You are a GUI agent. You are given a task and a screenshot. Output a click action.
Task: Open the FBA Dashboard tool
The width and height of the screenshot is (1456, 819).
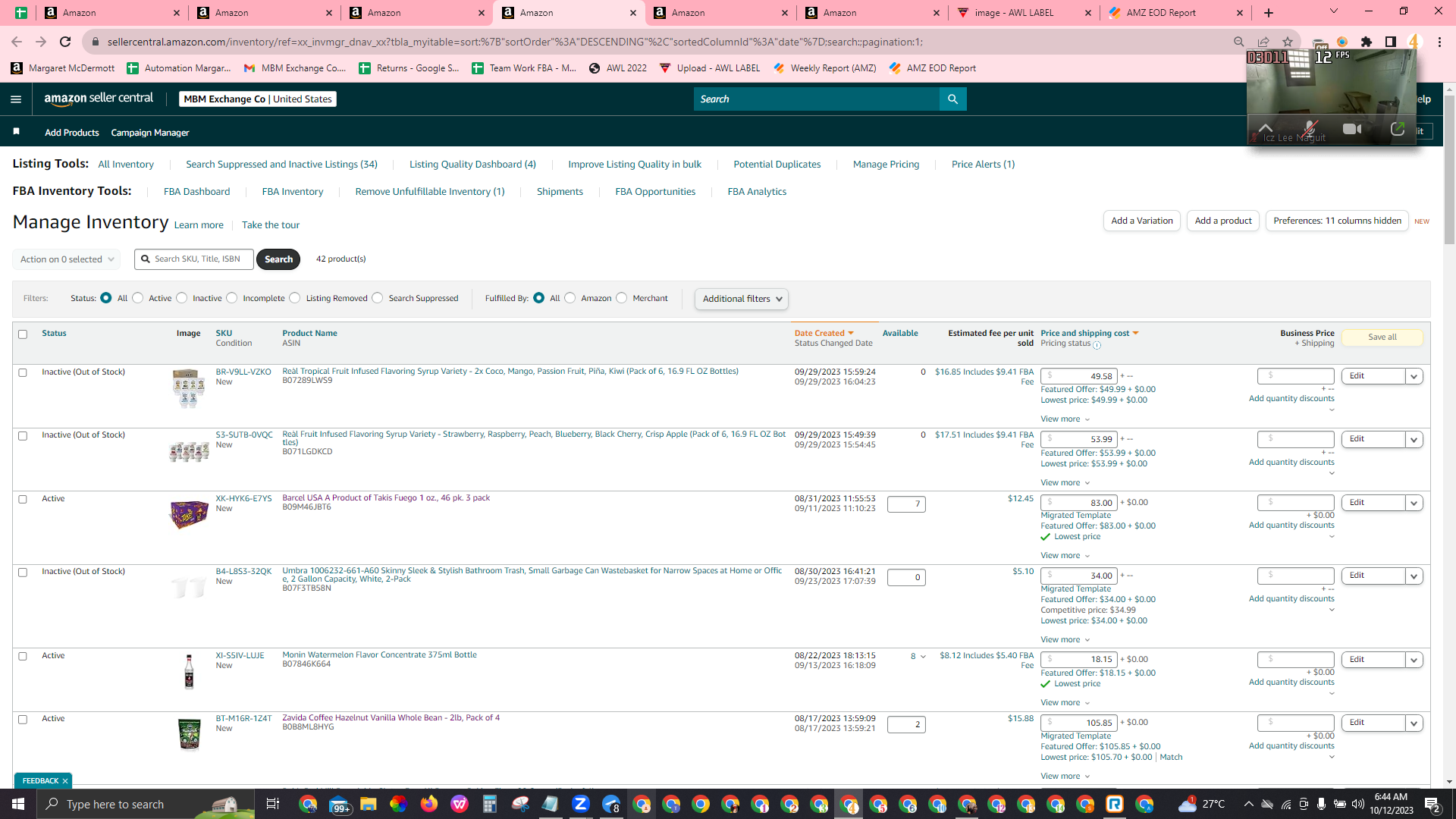click(196, 192)
